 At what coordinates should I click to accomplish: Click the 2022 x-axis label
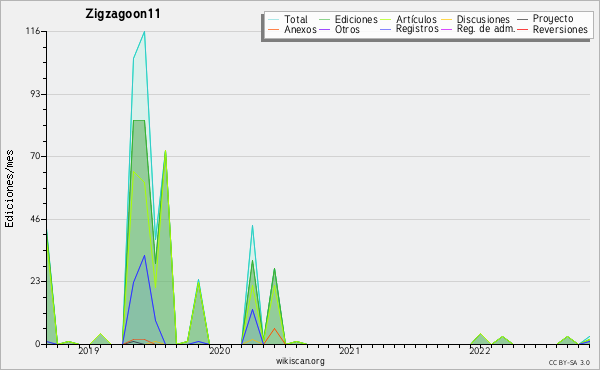click(480, 351)
